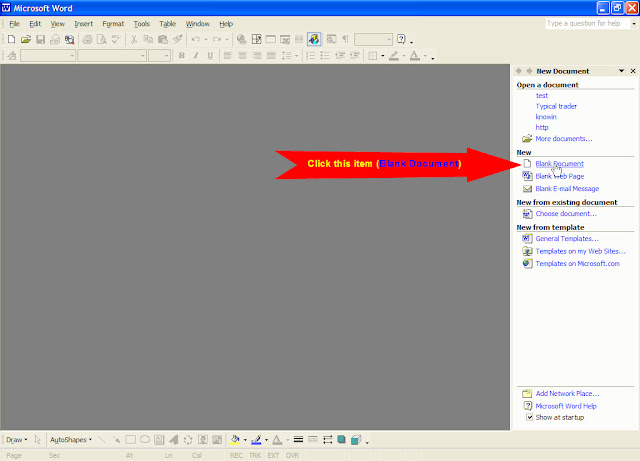Click the Font Color button on the formatting toolbar
This screenshot has height=461, width=640.
[415, 56]
